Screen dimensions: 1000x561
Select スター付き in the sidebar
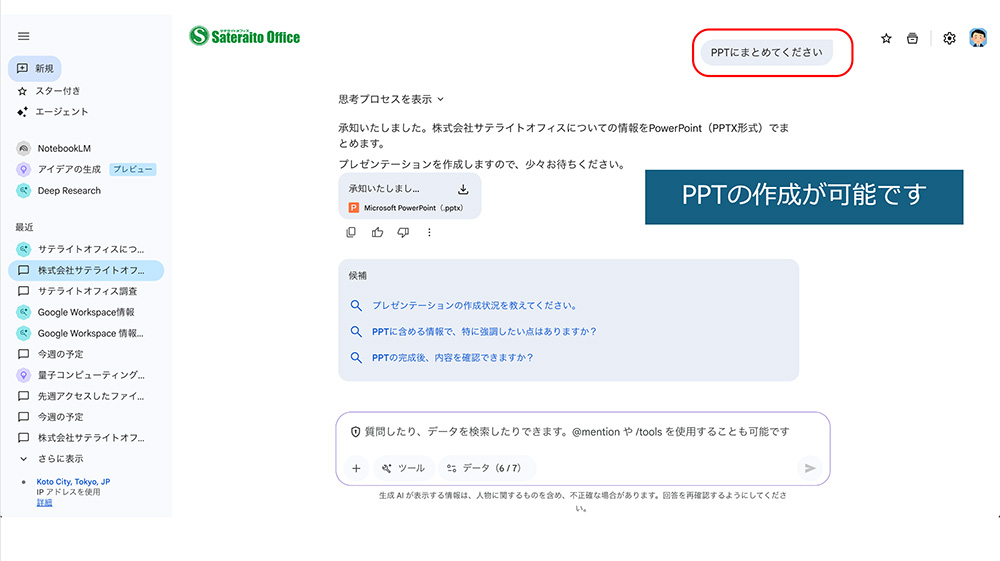pyautogui.click(x=57, y=91)
